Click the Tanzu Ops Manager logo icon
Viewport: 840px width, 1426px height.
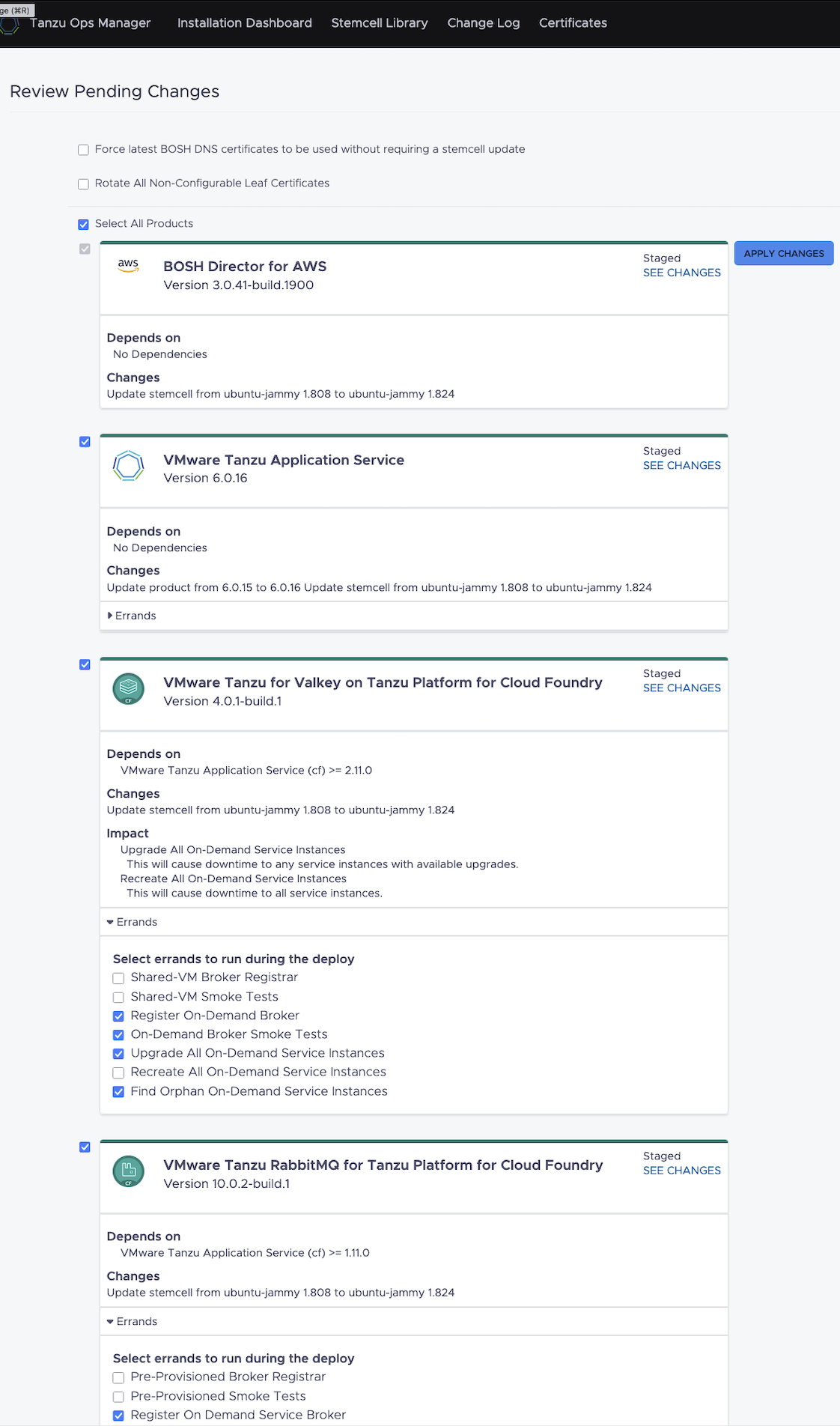pos(10,25)
